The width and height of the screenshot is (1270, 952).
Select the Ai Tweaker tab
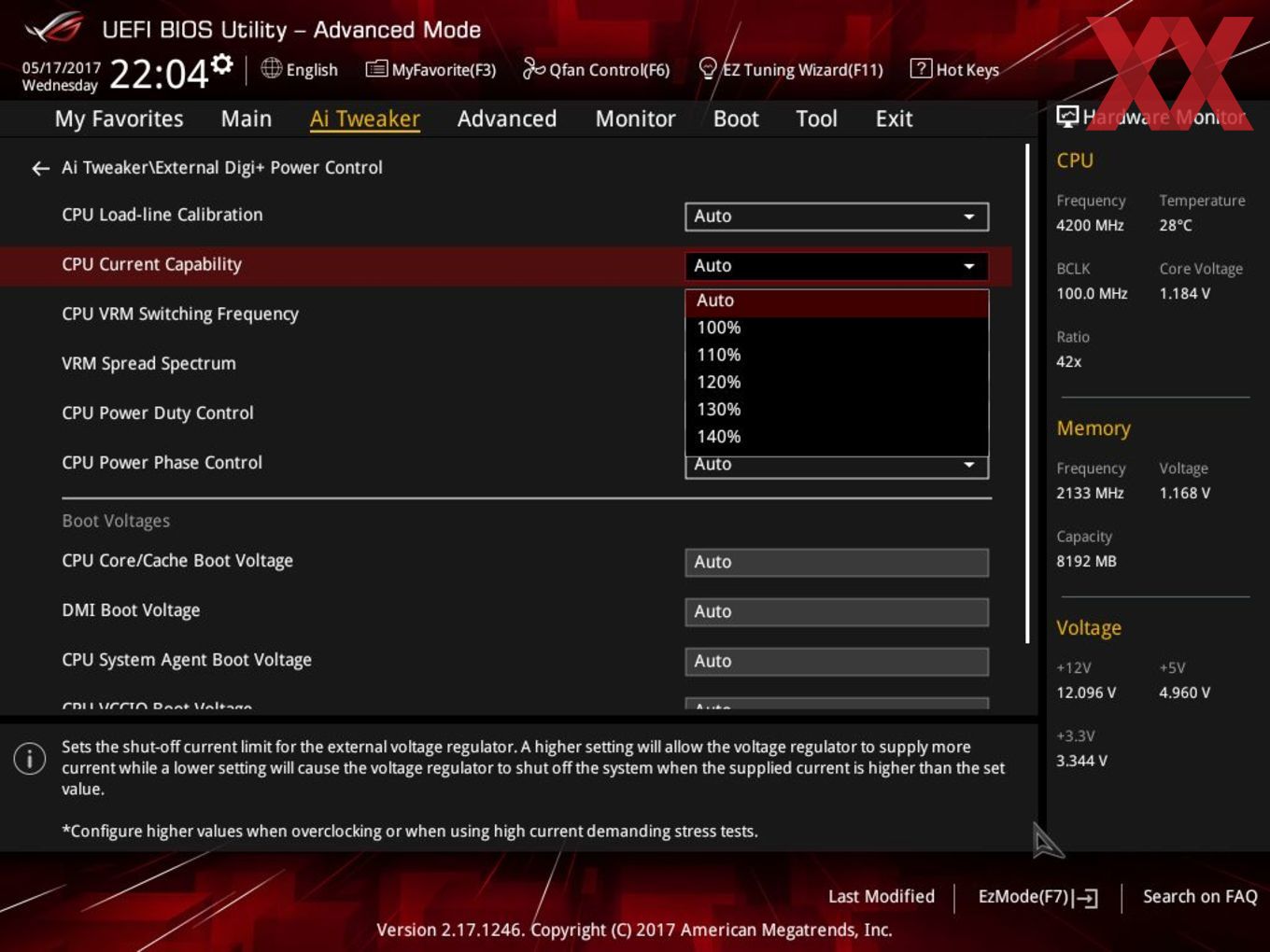pos(365,119)
